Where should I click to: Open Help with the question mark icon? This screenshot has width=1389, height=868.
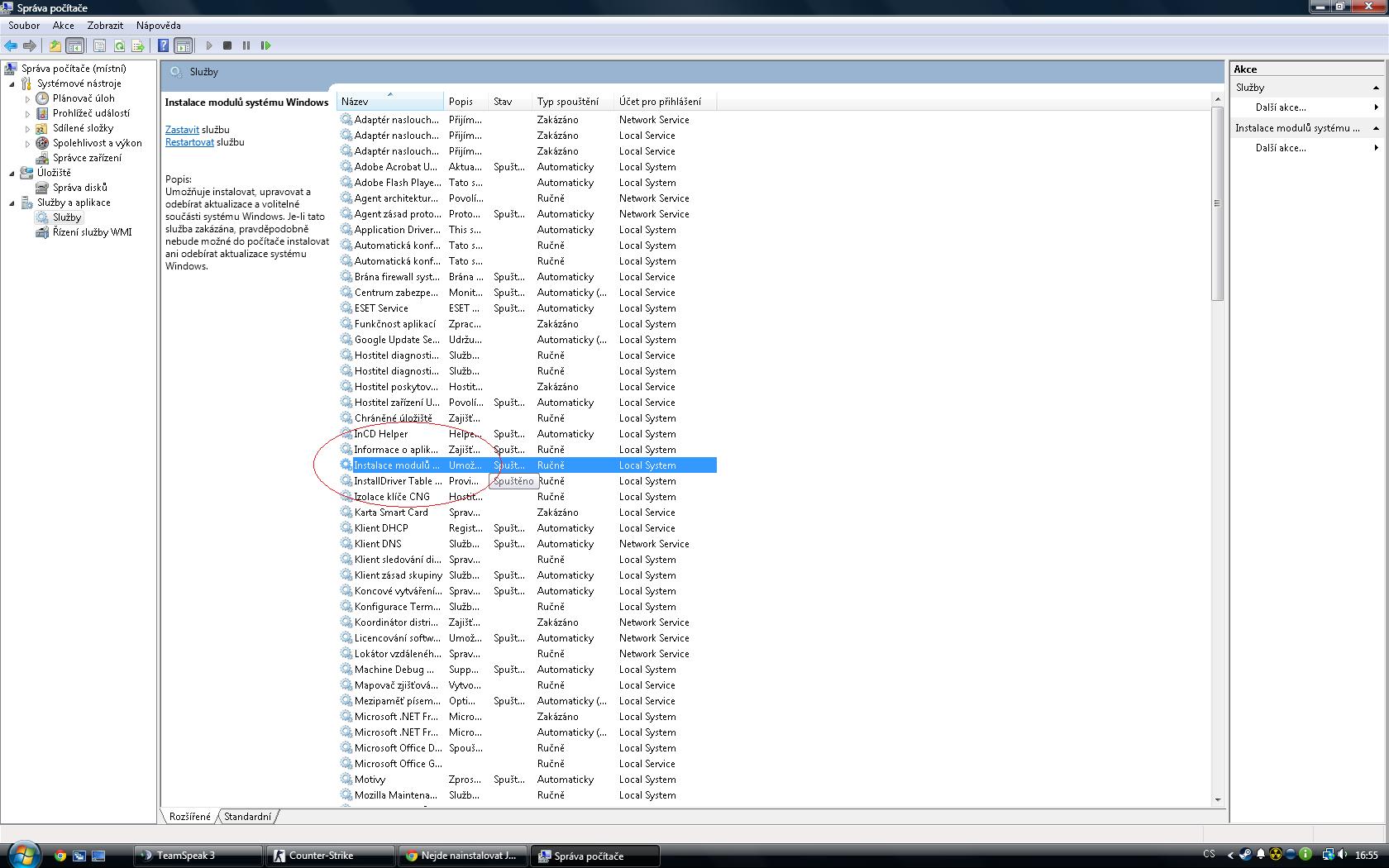[164, 45]
